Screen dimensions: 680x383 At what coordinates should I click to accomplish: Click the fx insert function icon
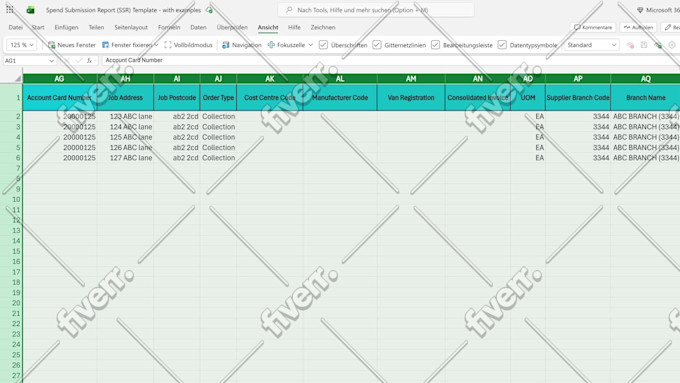click(89, 60)
